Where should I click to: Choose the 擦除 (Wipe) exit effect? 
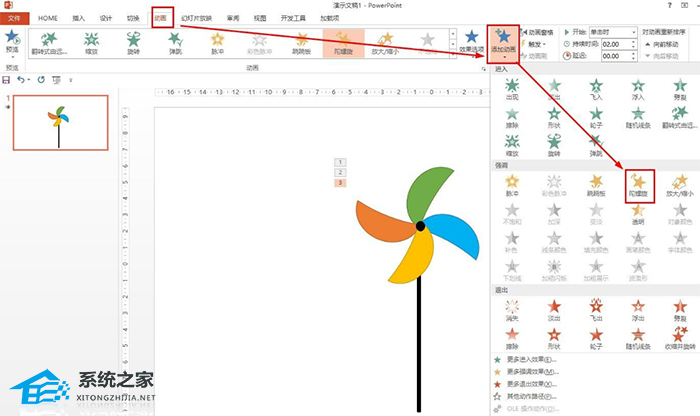pos(512,339)
